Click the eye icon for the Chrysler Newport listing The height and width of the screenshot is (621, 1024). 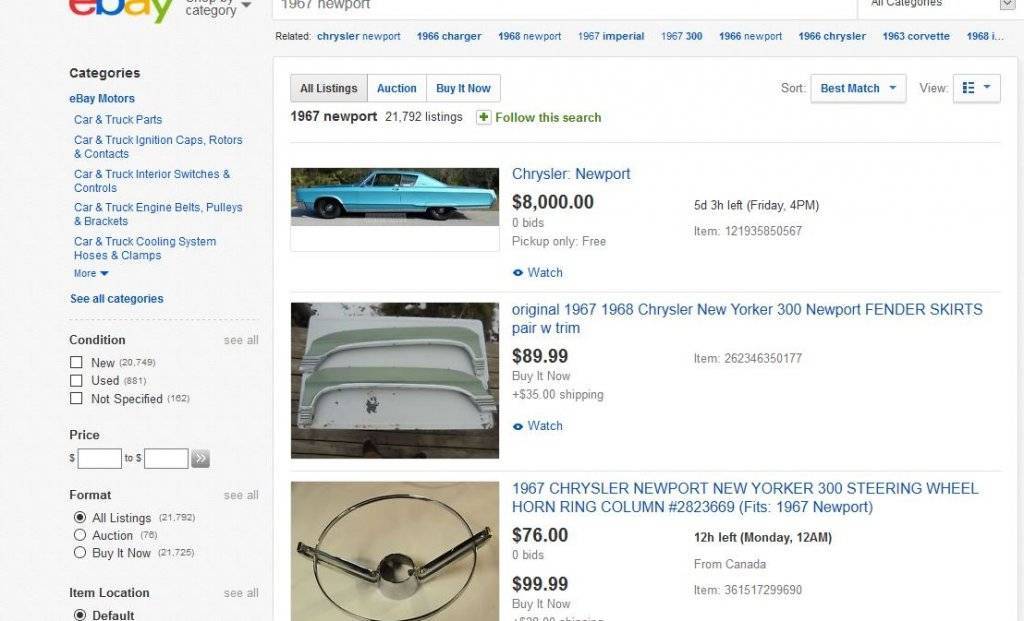click(518, 273)
